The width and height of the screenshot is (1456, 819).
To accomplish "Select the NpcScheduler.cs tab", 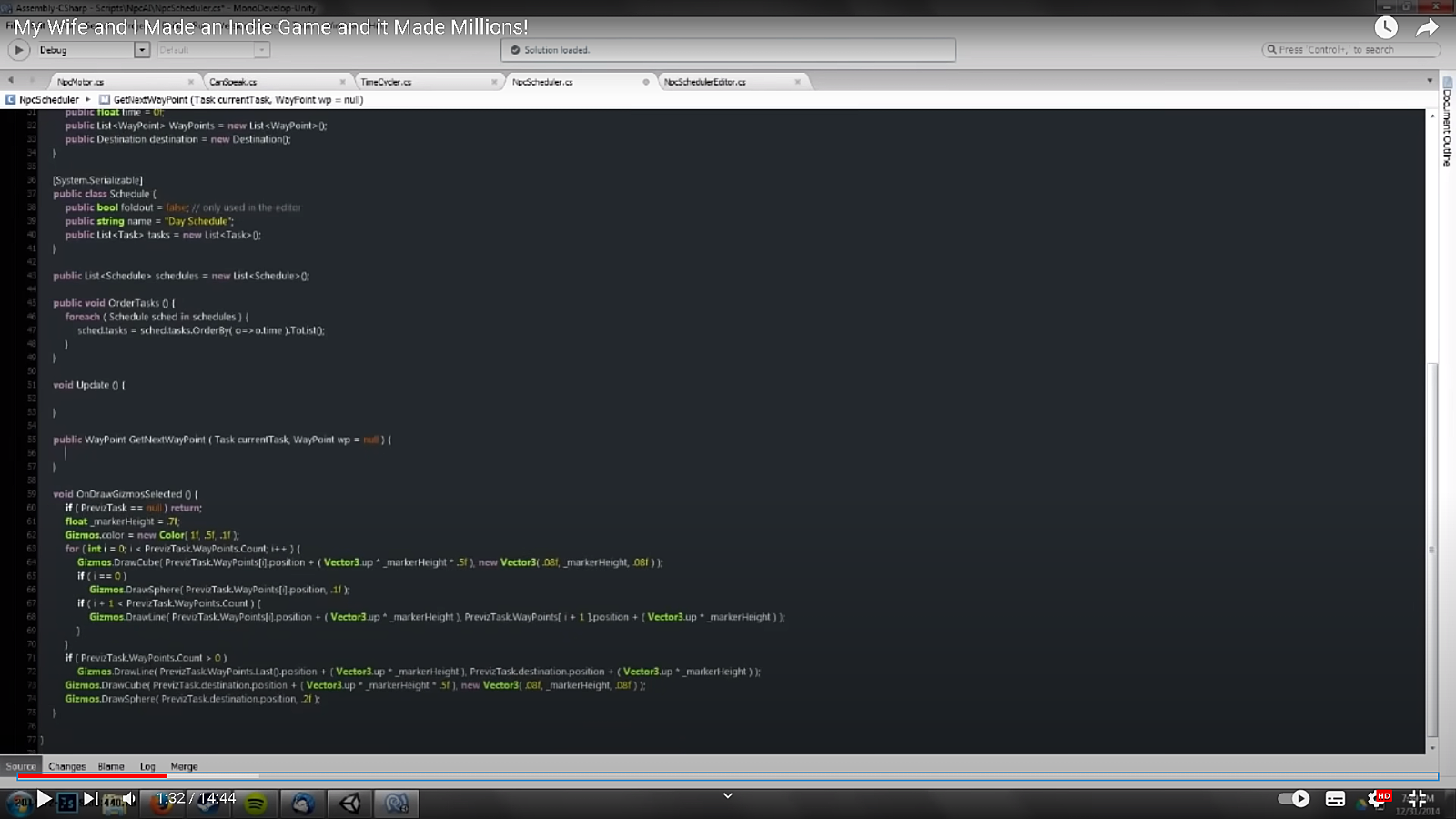I will pos(542,82).
